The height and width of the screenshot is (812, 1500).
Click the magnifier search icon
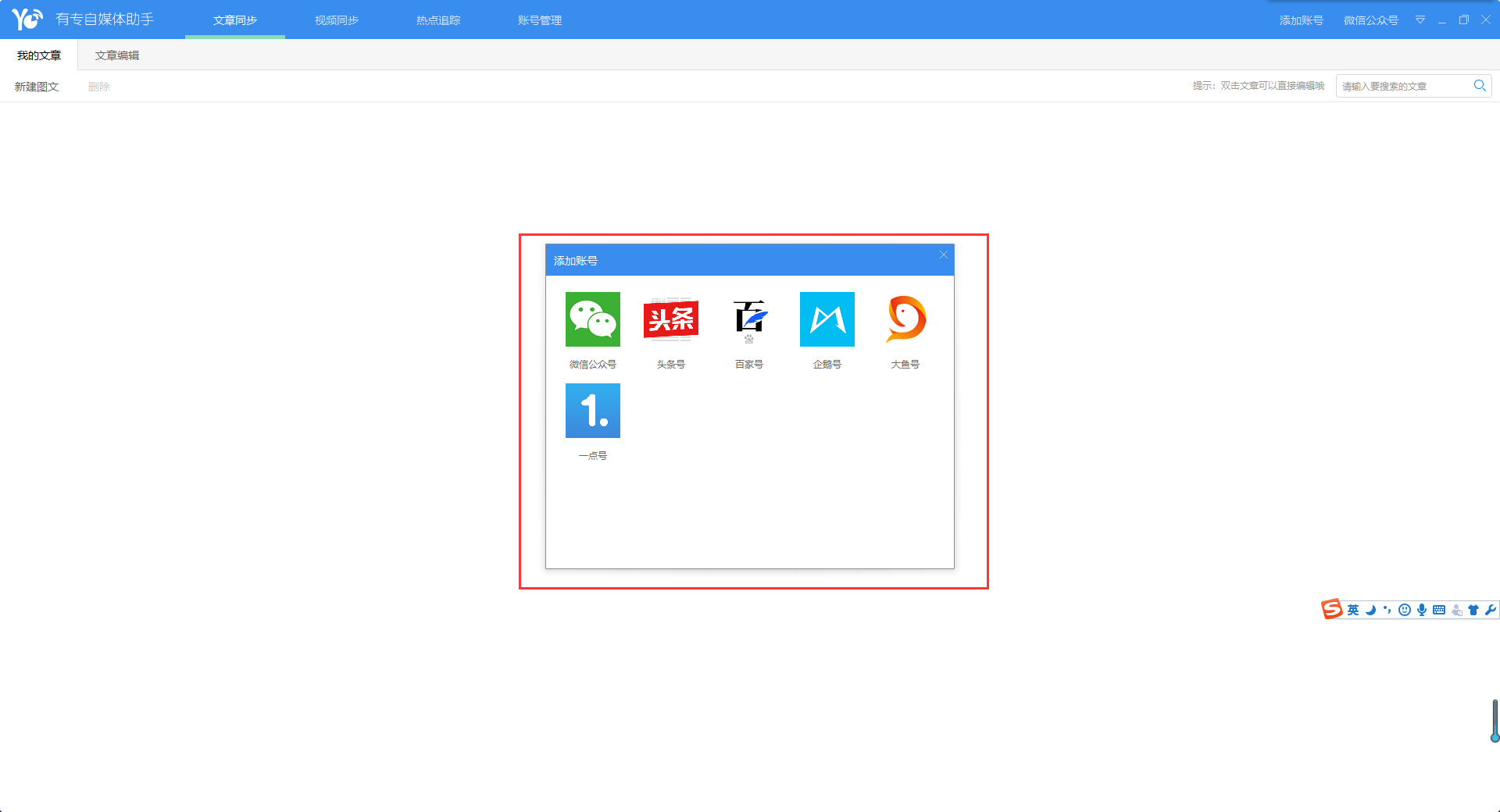[1480, 86]
